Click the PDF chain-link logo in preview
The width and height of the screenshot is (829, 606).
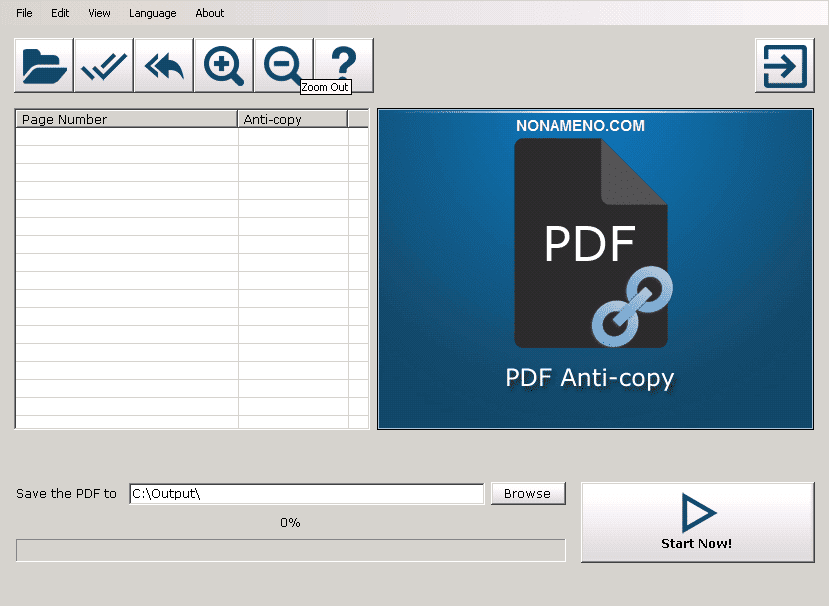tap(592, 245)
